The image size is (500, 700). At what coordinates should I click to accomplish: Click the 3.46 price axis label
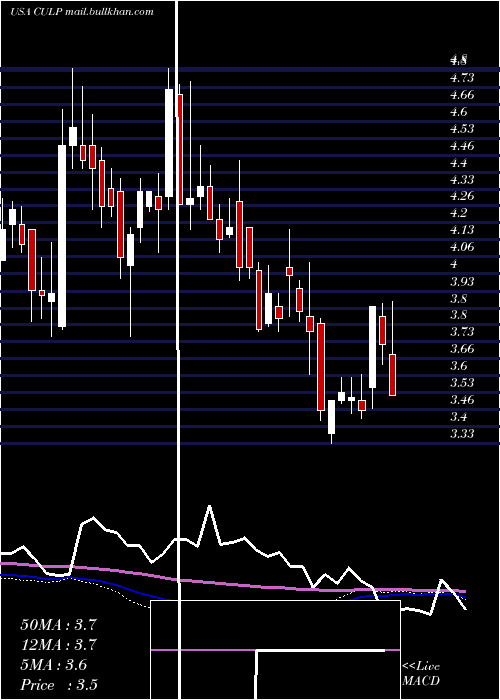tap(462, 400)
